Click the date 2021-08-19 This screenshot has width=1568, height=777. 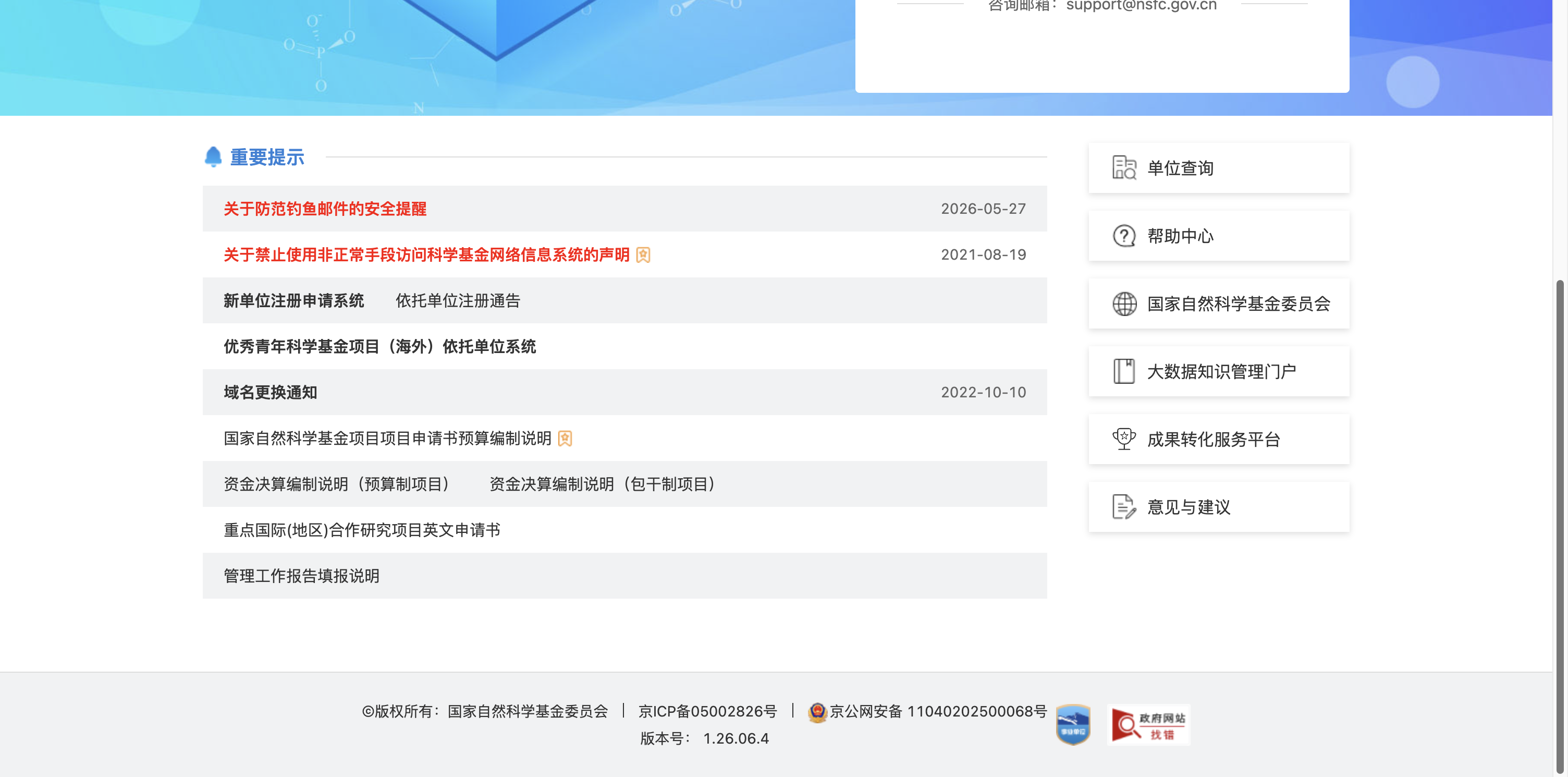point(983,254)
